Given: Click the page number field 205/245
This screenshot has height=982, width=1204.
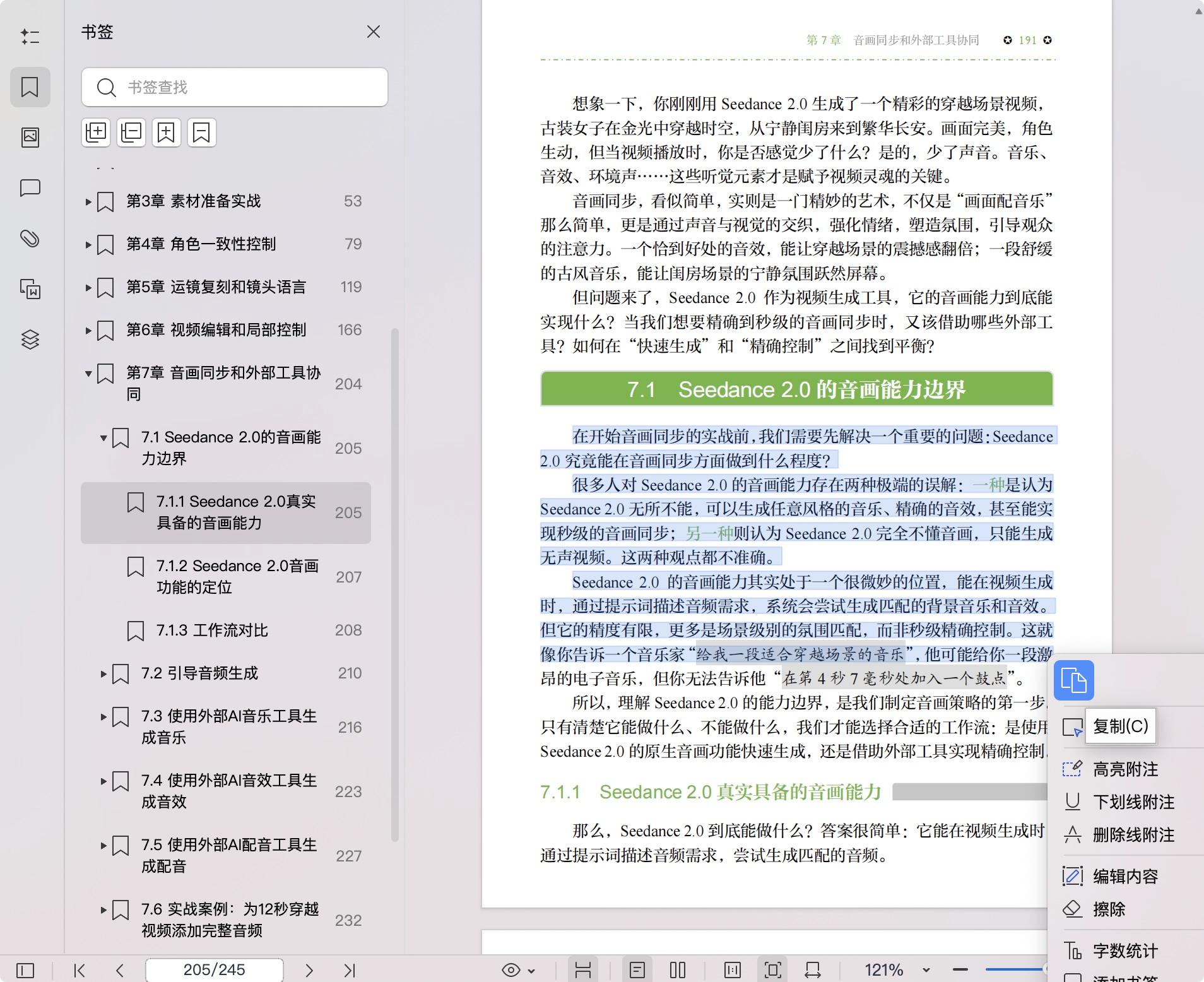Looking at the screenshot, I should click(x=215, y=970).
